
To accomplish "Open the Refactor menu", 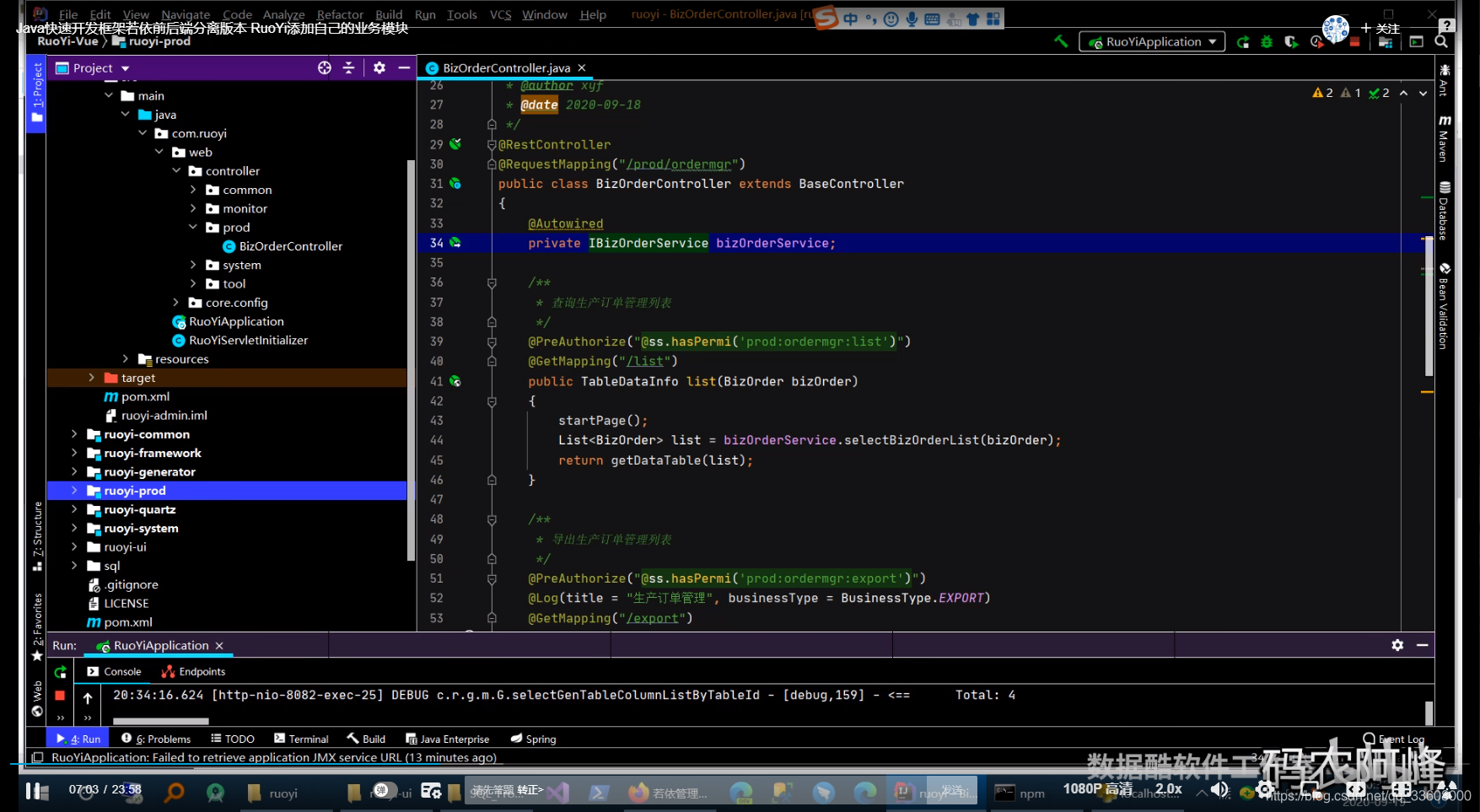I will [340, 14].
